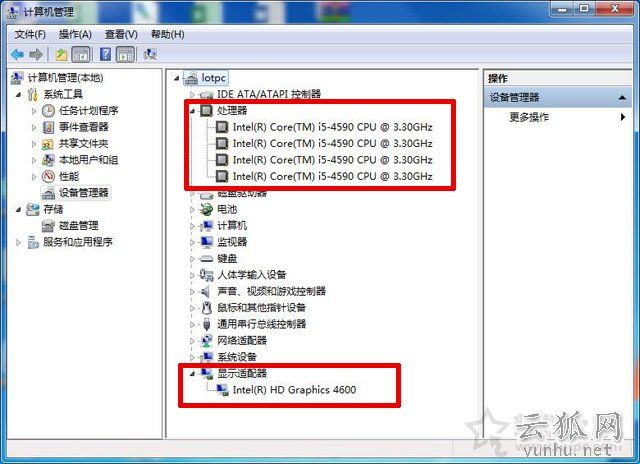Select 磁盘管理 under 存储
640x464 pixels.
(78, 226)
